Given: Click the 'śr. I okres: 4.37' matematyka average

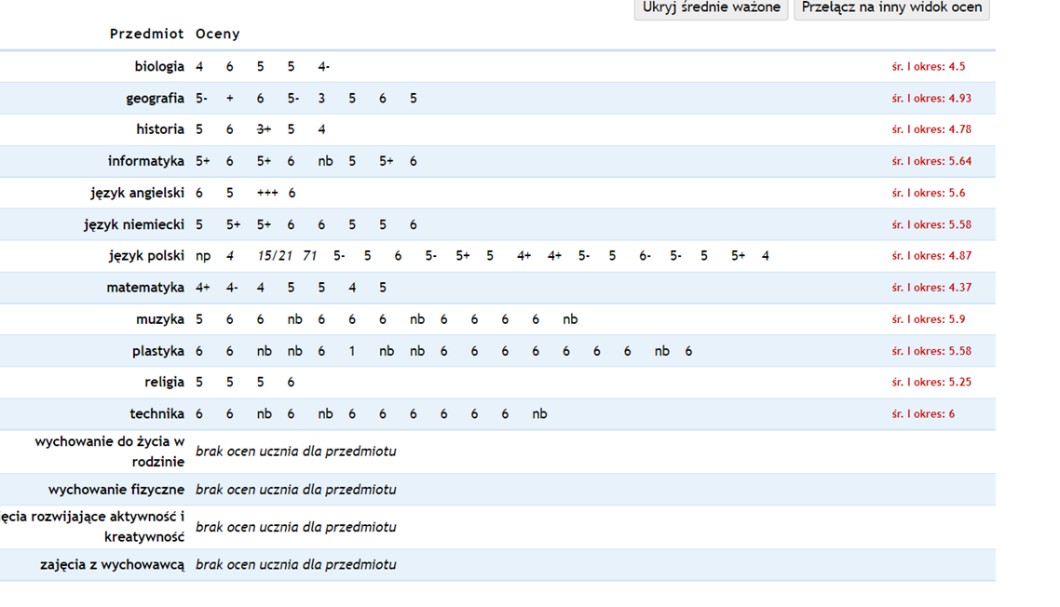Looking at the screenshot, I should pyautogui.click(x=931, y=288).
